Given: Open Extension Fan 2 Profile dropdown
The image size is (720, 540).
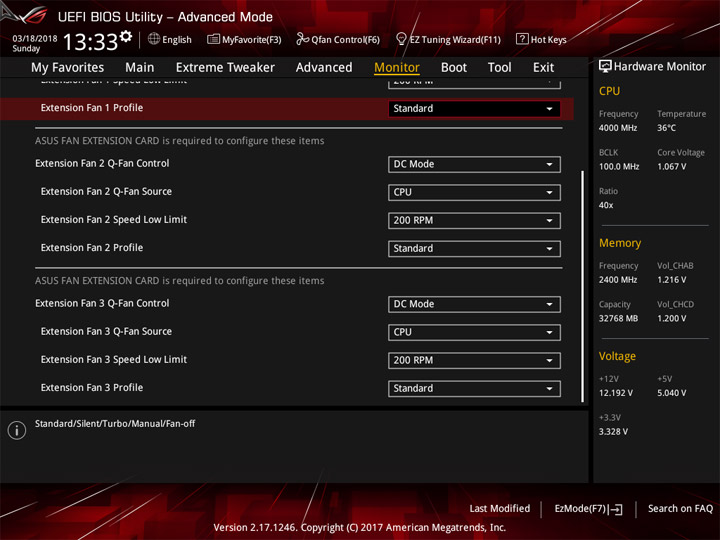Looking at the screenshot, I should tap(474, 248).
